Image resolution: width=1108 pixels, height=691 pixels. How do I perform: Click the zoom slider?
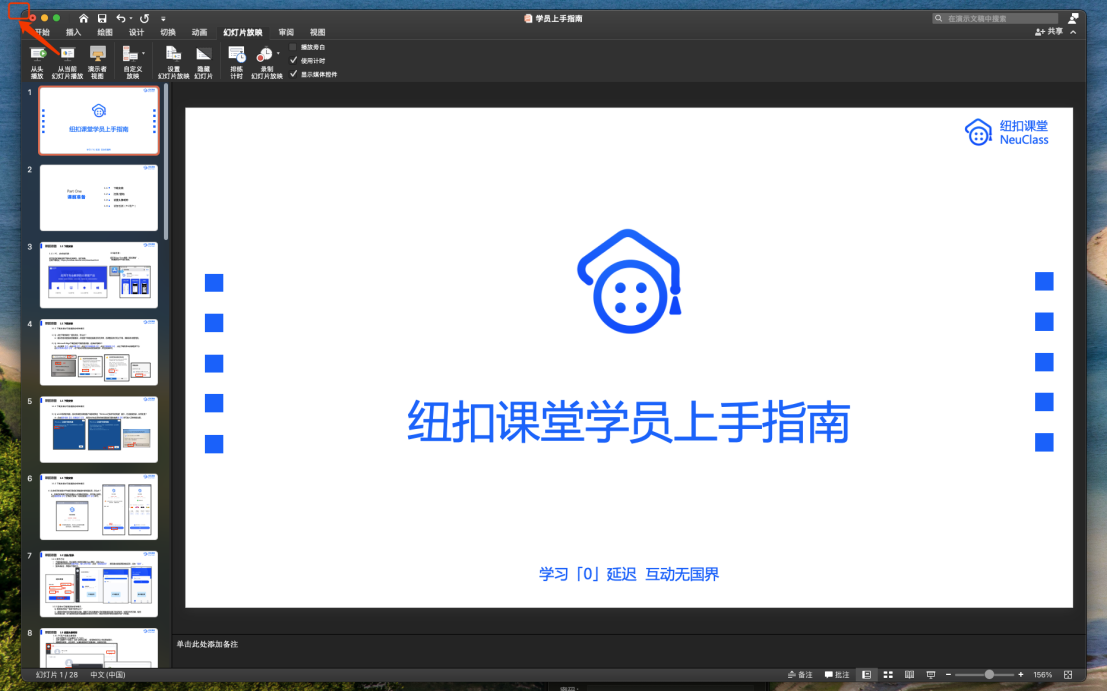984,675
